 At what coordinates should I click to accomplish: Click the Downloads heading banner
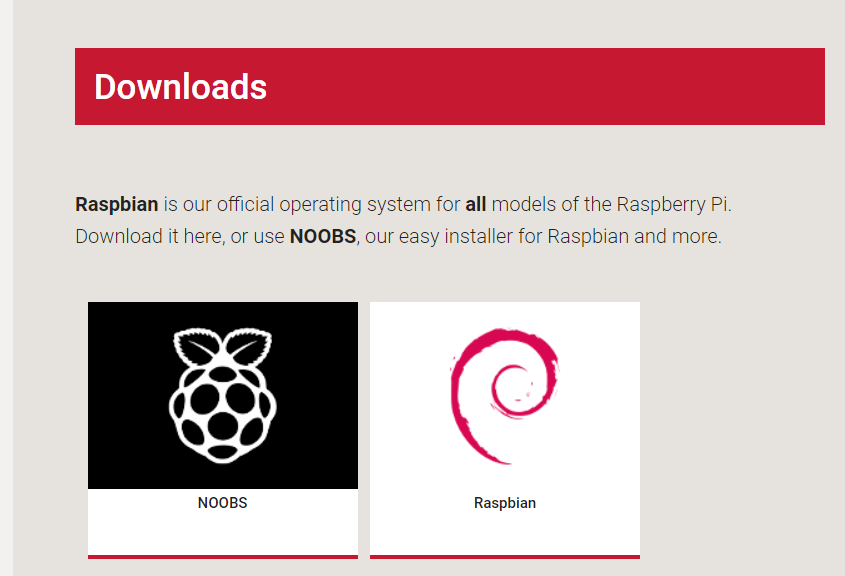pos(449,86)
